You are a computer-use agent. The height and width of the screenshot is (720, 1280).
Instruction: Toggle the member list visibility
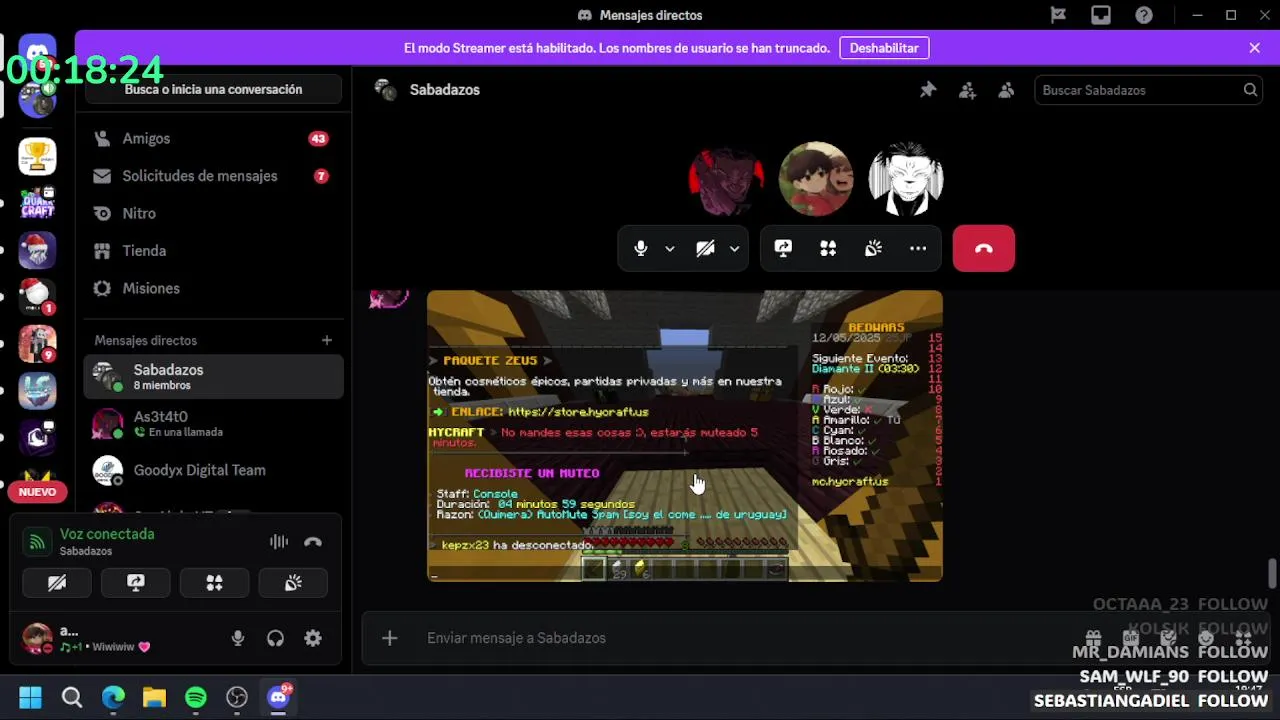(1006, 90)
